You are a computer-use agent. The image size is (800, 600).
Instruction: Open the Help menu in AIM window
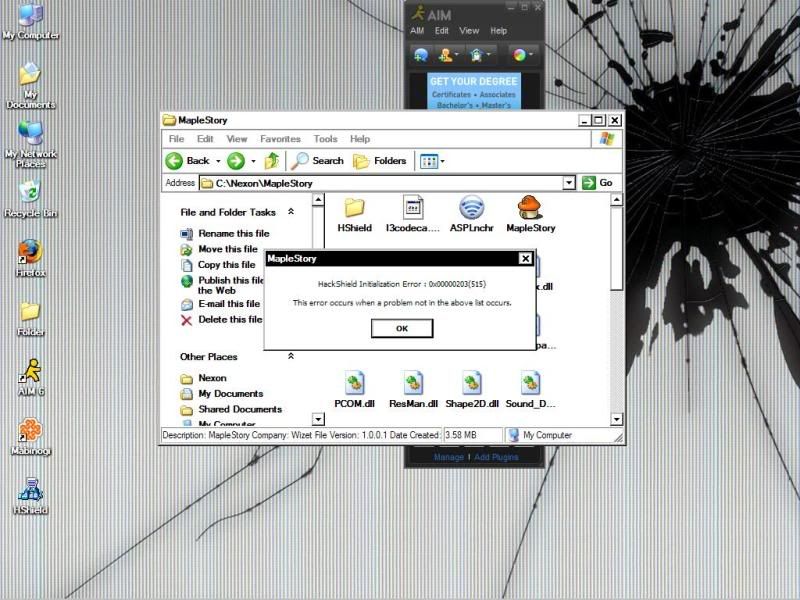(x=498, y=31)
